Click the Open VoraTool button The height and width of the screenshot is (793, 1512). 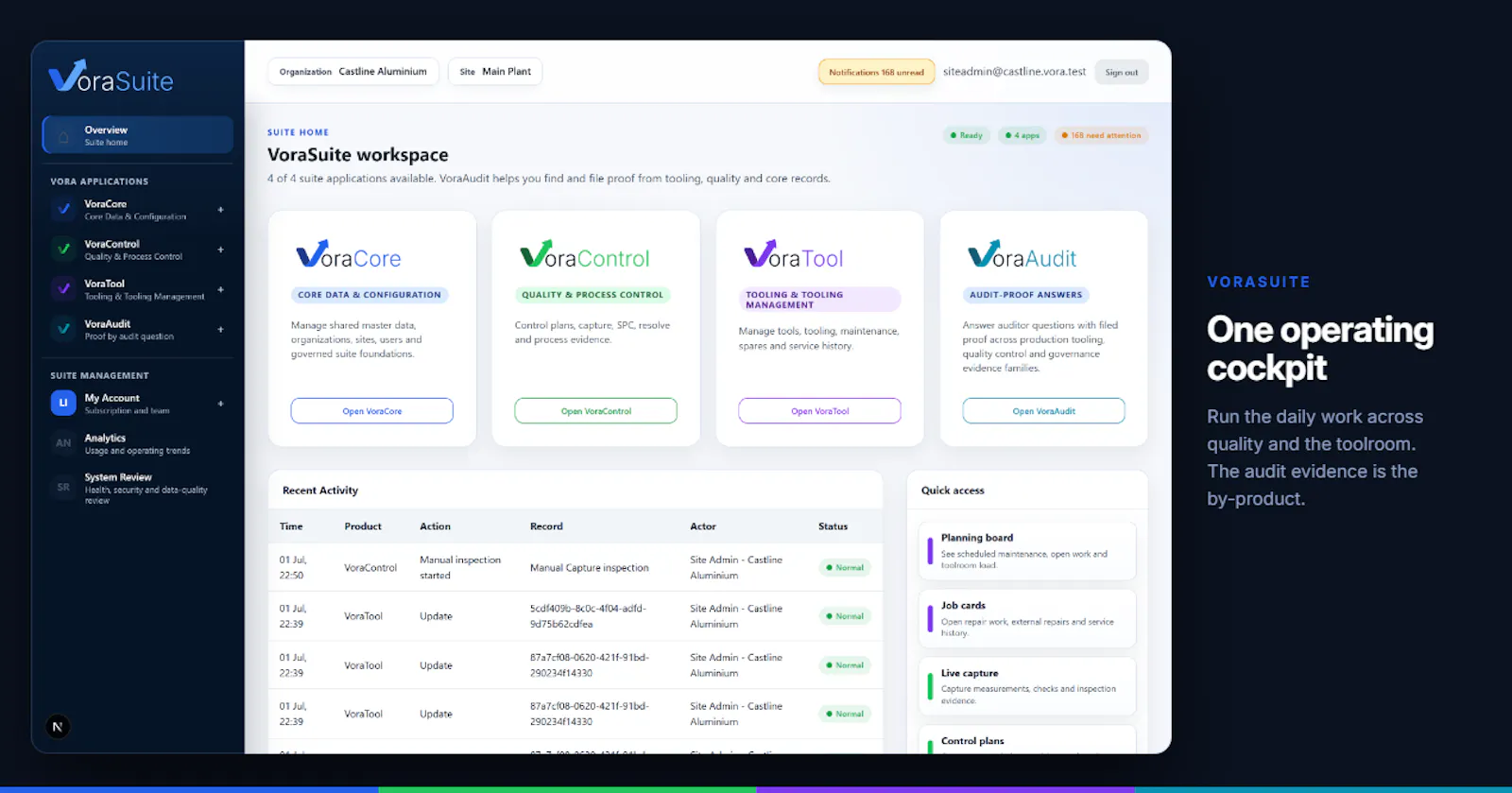[x=820, y=411]
